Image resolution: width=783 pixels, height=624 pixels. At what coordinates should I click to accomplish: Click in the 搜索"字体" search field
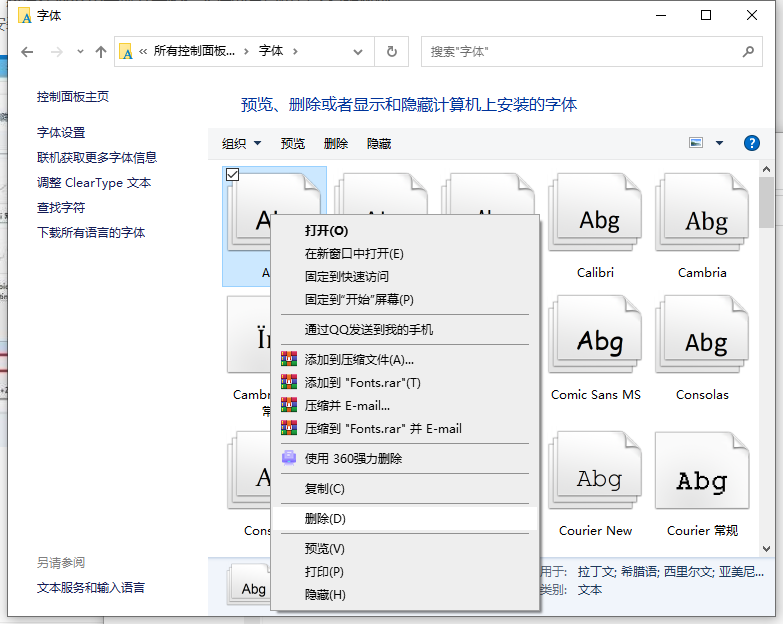pos(580,52)
